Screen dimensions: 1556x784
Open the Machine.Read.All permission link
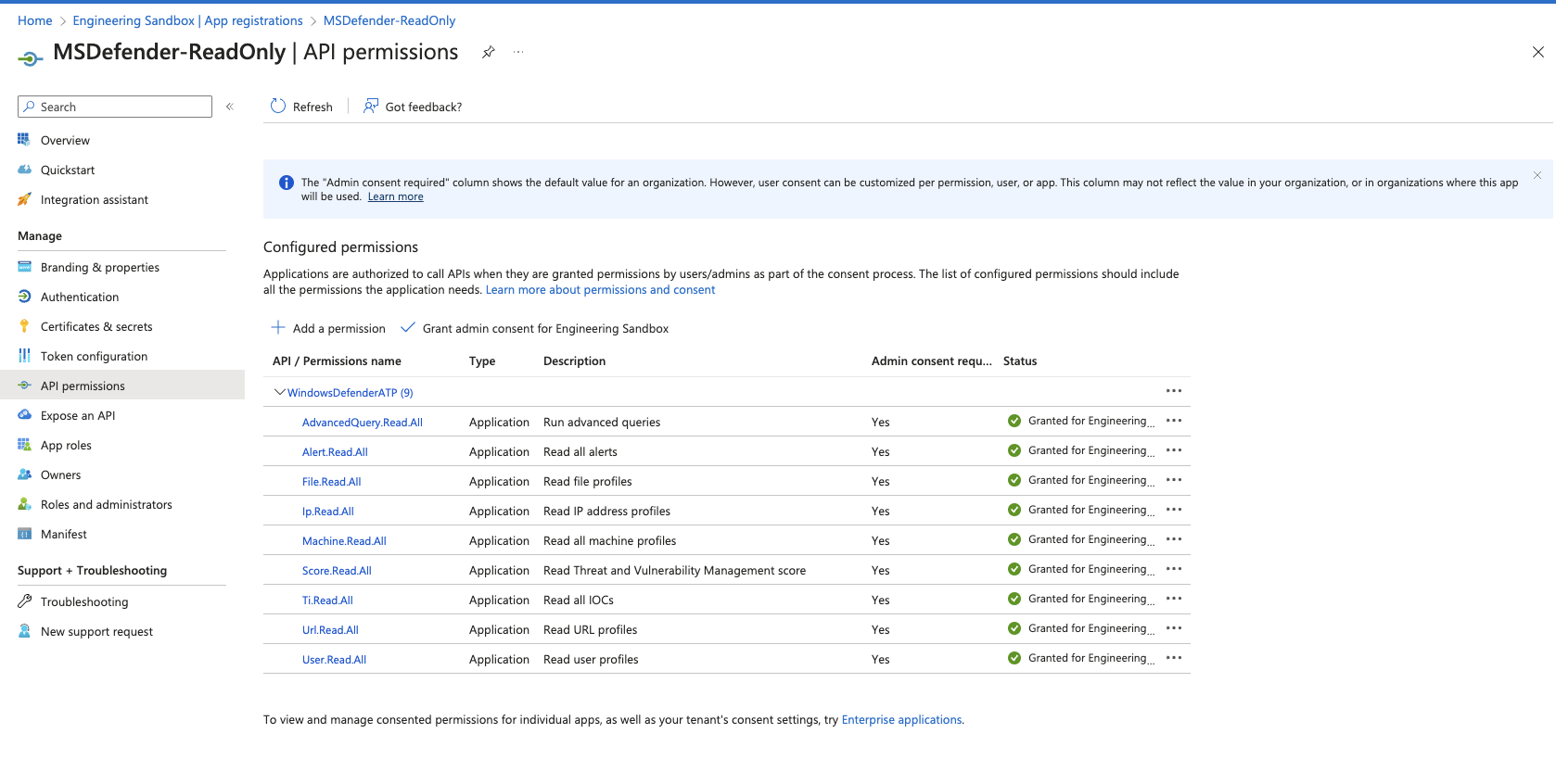[x=344, y=541]
